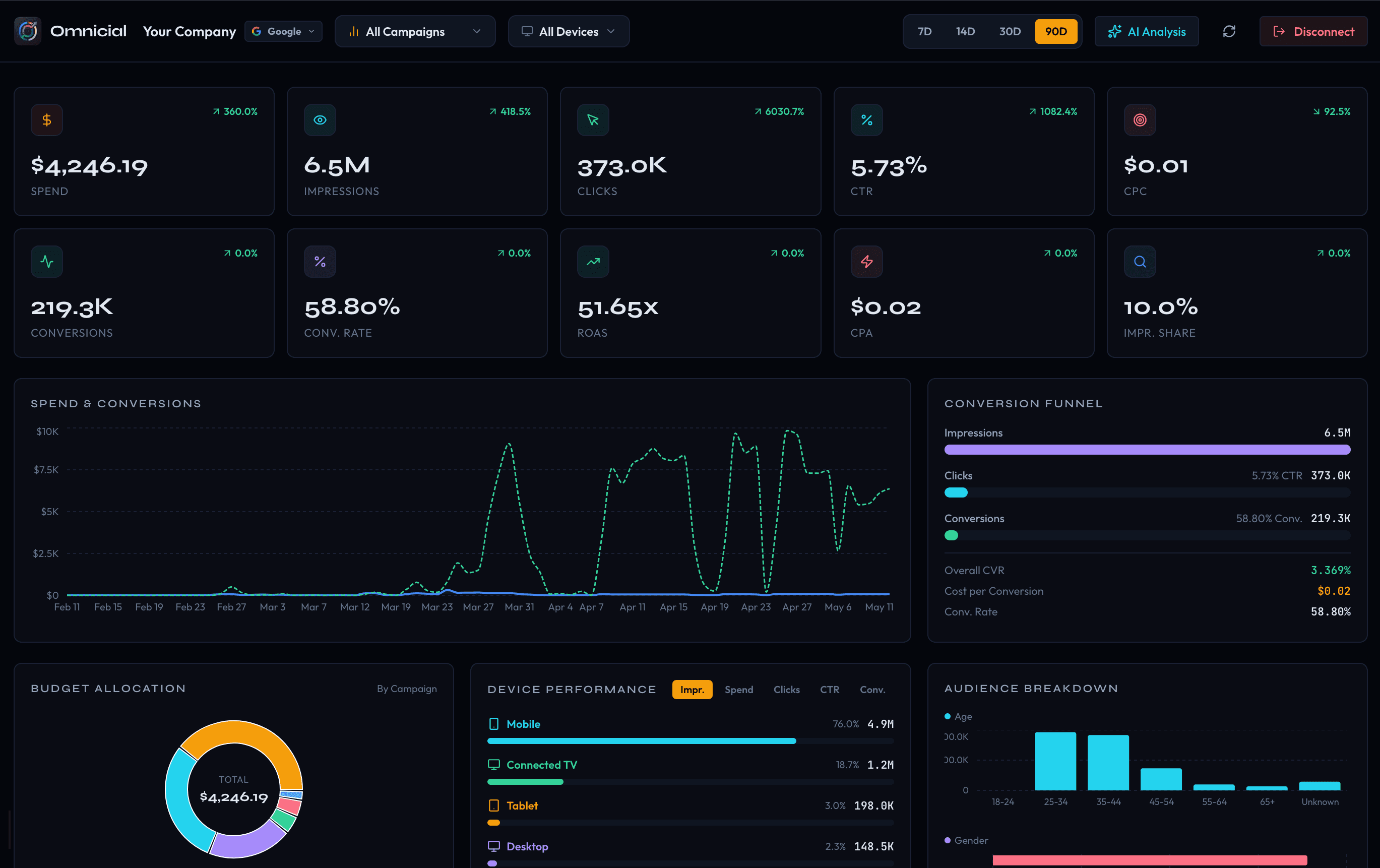Click the eye icon on Impressions card
Screen dimensions: 1380x868
320,120
